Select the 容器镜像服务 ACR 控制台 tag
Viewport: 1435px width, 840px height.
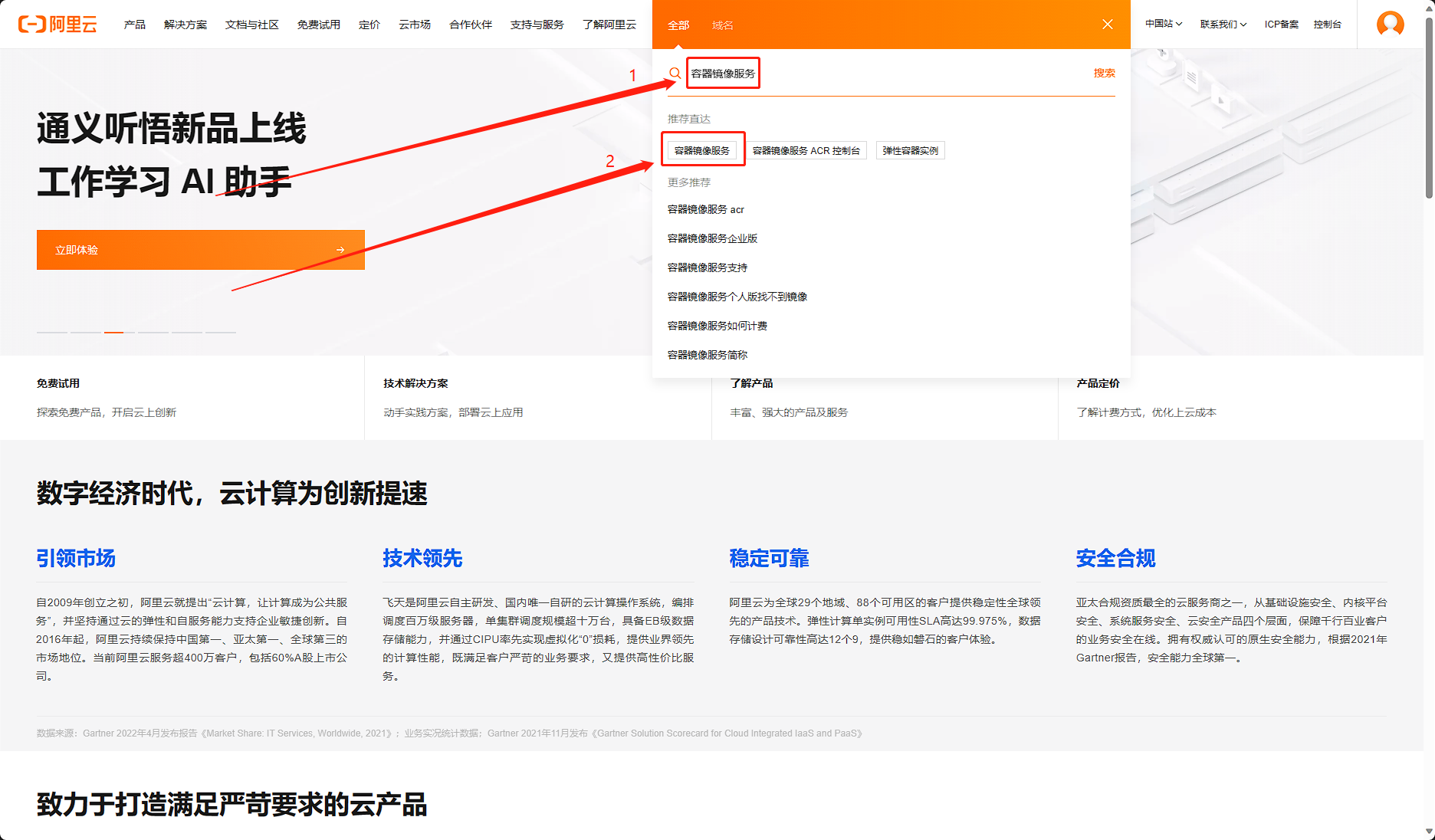tap(806, 150)
